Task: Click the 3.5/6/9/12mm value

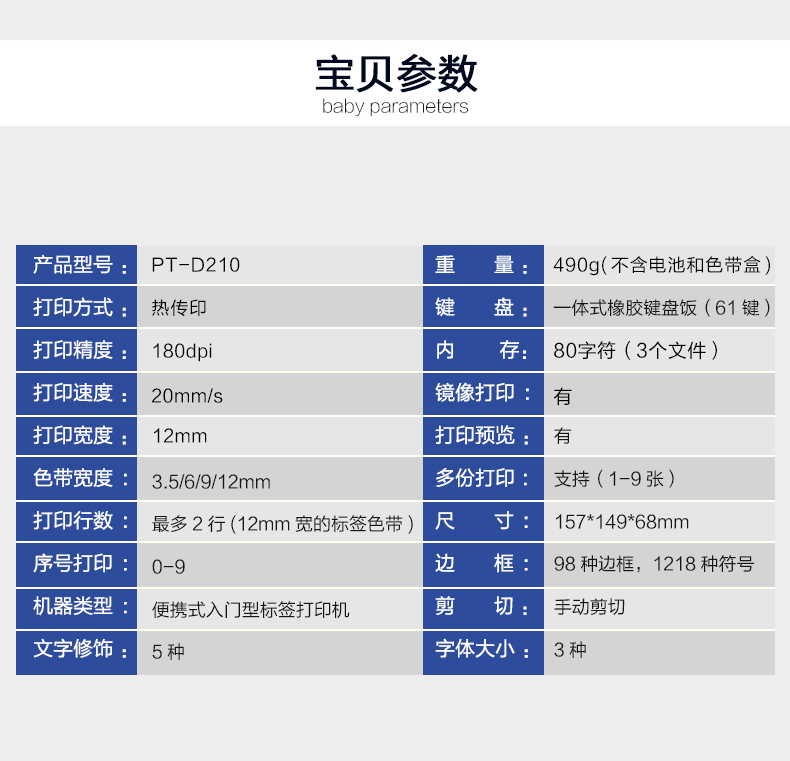Action: tap(211, 482)
